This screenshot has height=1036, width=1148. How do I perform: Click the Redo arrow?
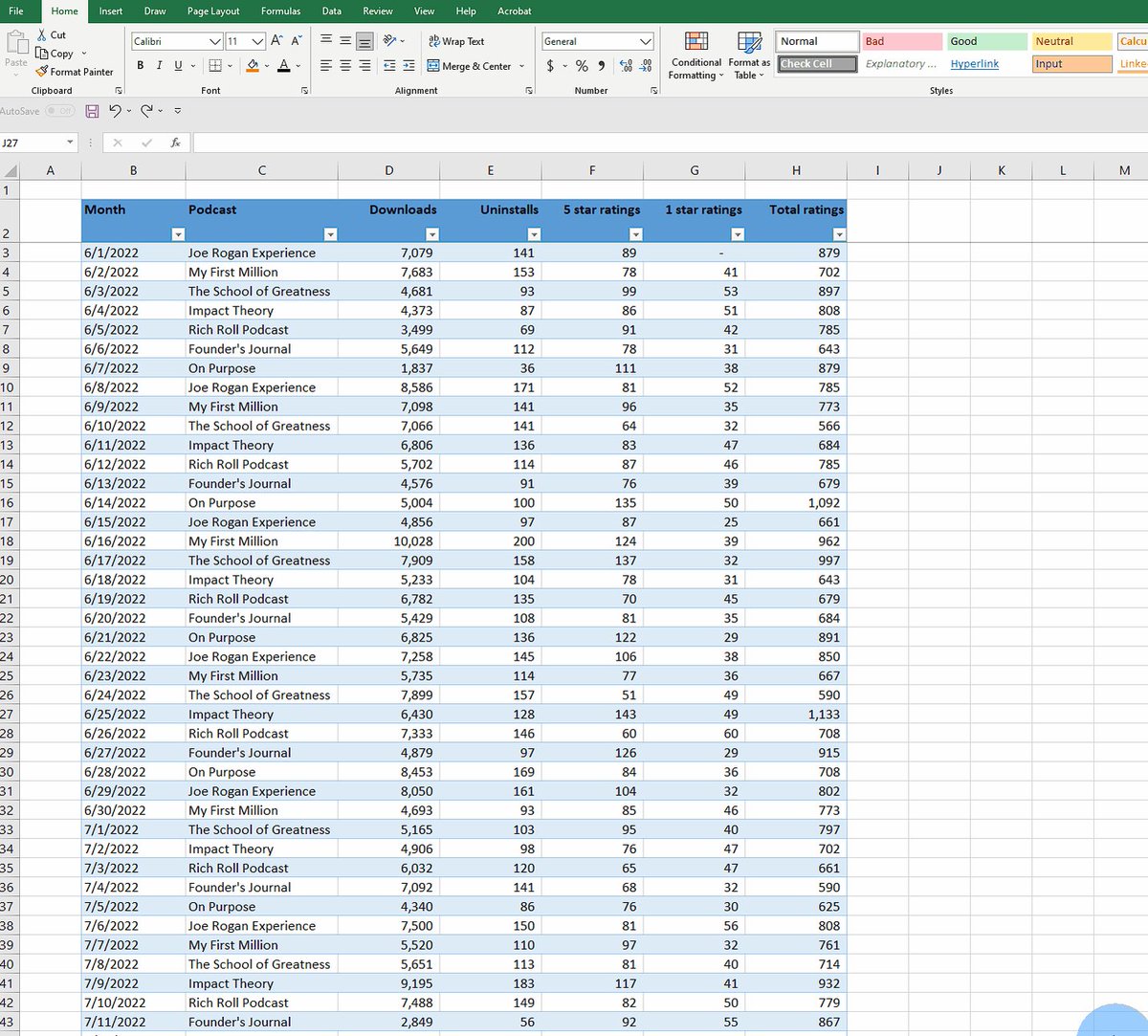[x=146, y=111]
